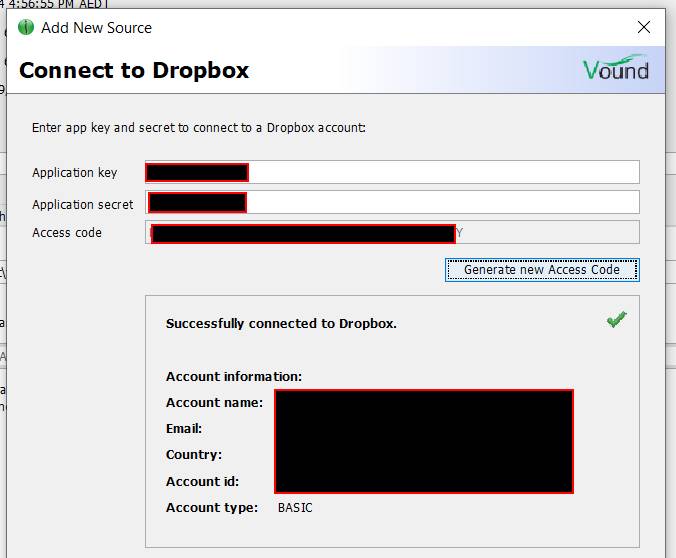Click the Generate new Access Code button
This screenshot has height=558, width=676.
click(x=542, y=270)
